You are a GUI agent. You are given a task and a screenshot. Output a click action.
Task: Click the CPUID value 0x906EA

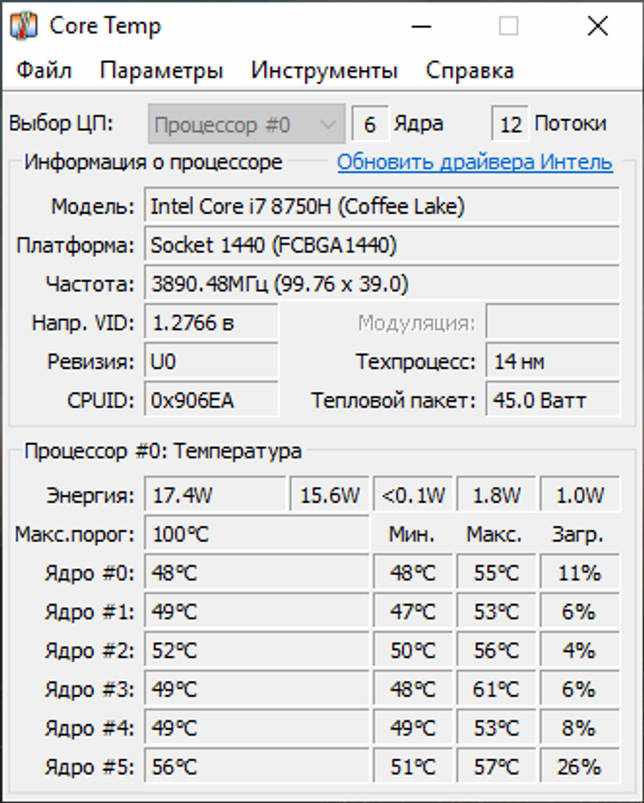point(211,400)
